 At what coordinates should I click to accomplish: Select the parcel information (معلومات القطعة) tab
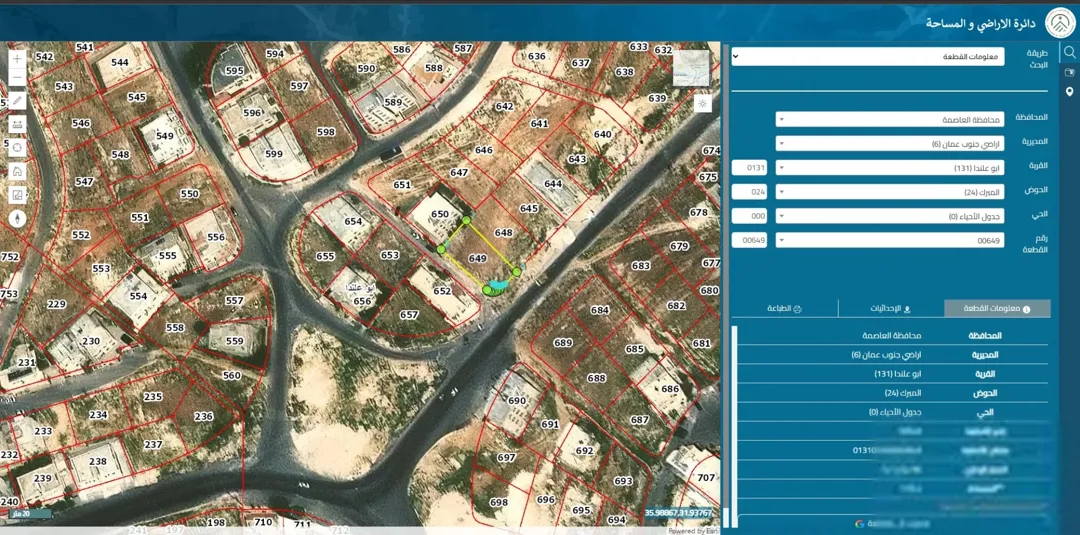pos(997,309)
